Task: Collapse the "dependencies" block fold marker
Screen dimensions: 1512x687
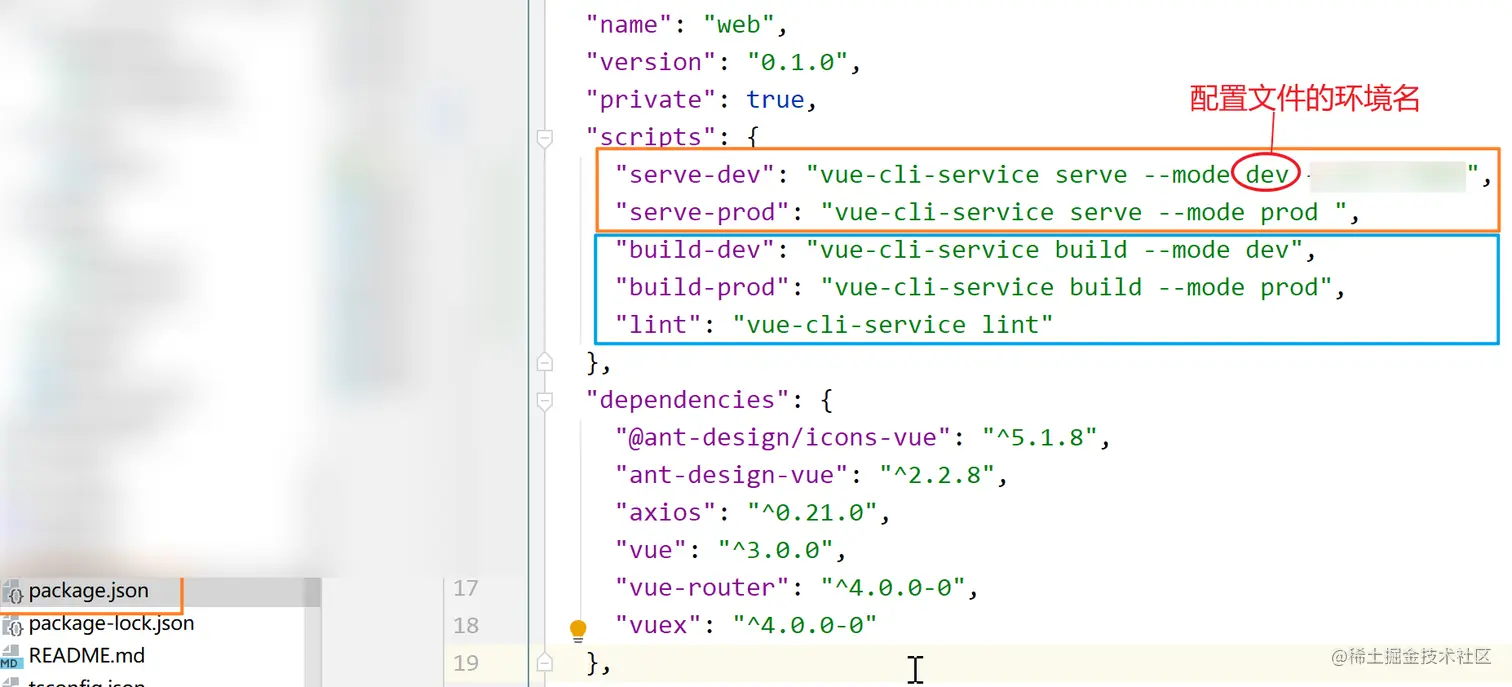Action: (x=544, y=401)
